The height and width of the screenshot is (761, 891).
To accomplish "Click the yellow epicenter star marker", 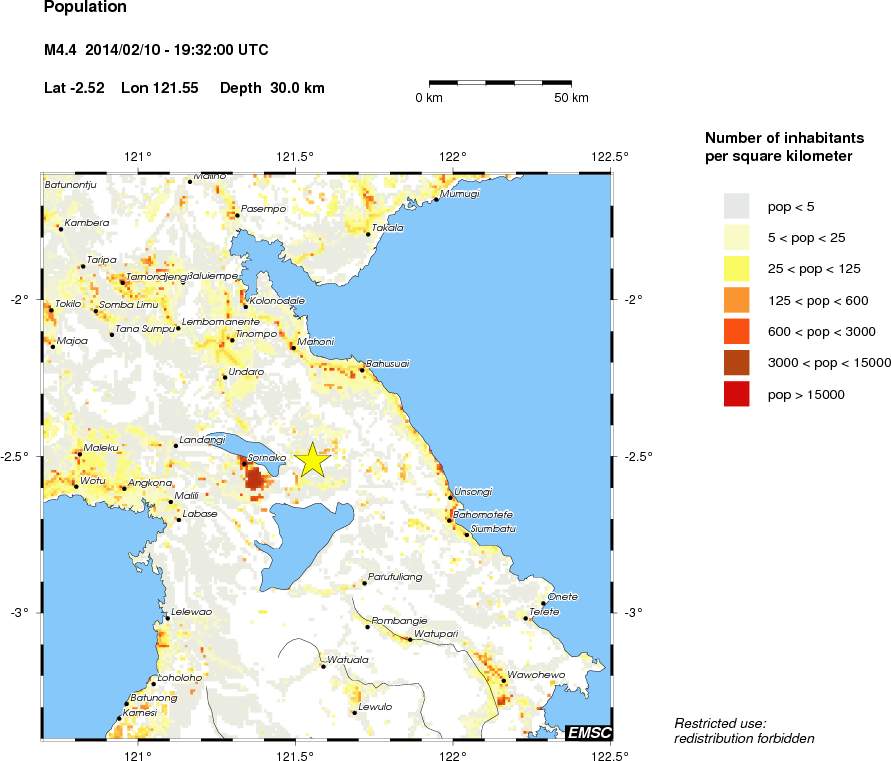I will pos(312,460).
